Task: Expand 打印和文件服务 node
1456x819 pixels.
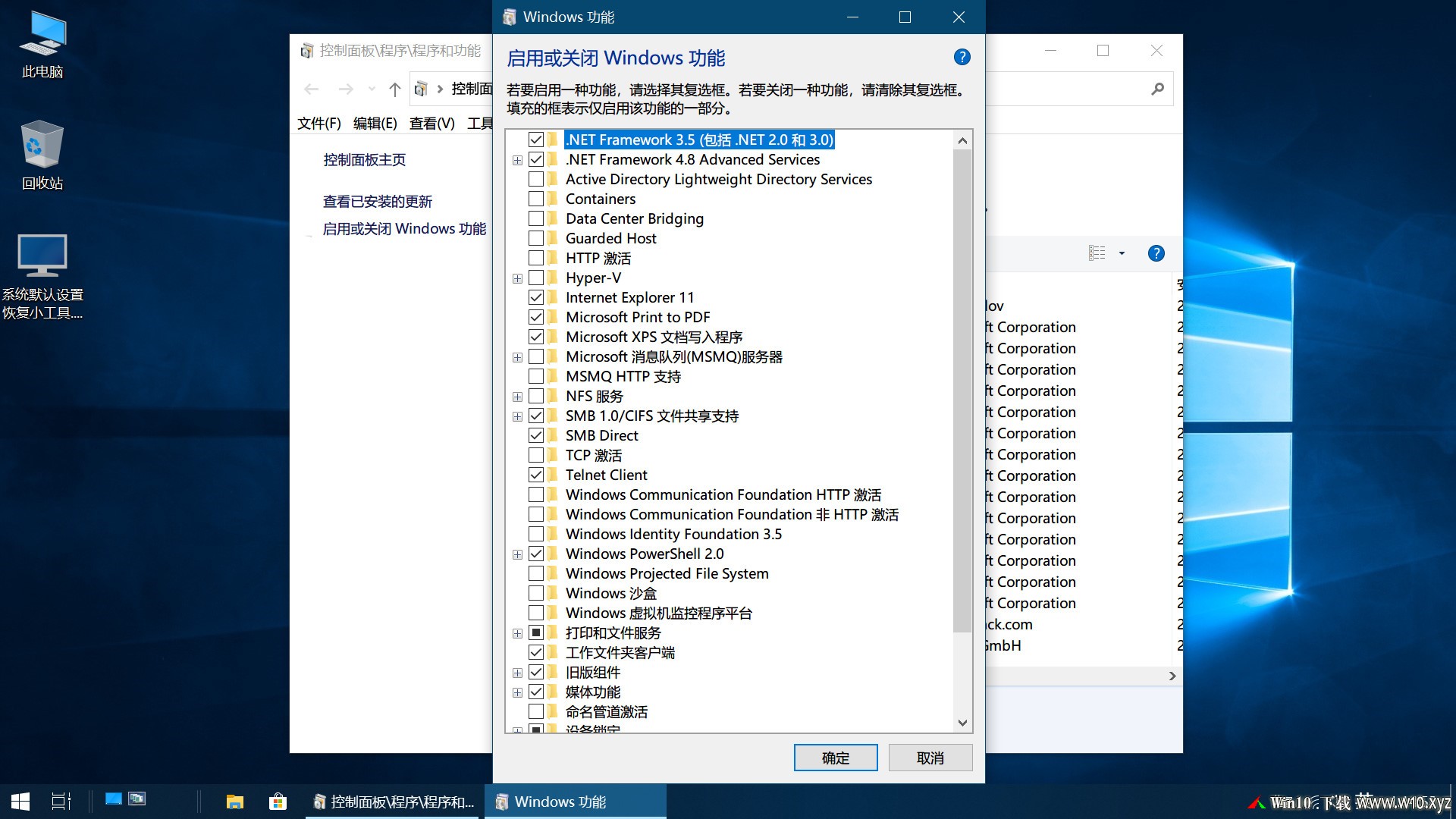Action: click(517, 633)
